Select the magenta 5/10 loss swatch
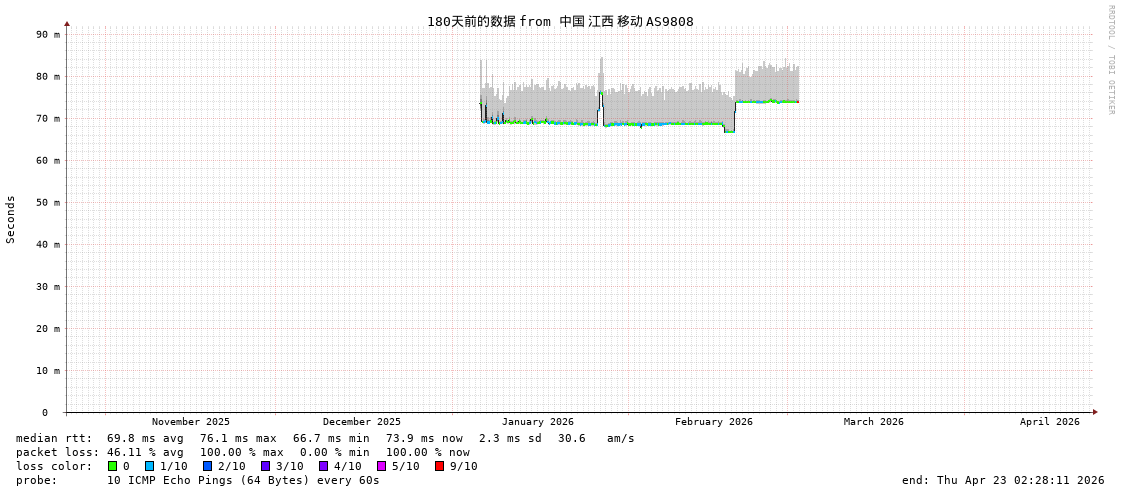Screen dimensions: 1121x494 pyautogui.click(x=381, y=466)
